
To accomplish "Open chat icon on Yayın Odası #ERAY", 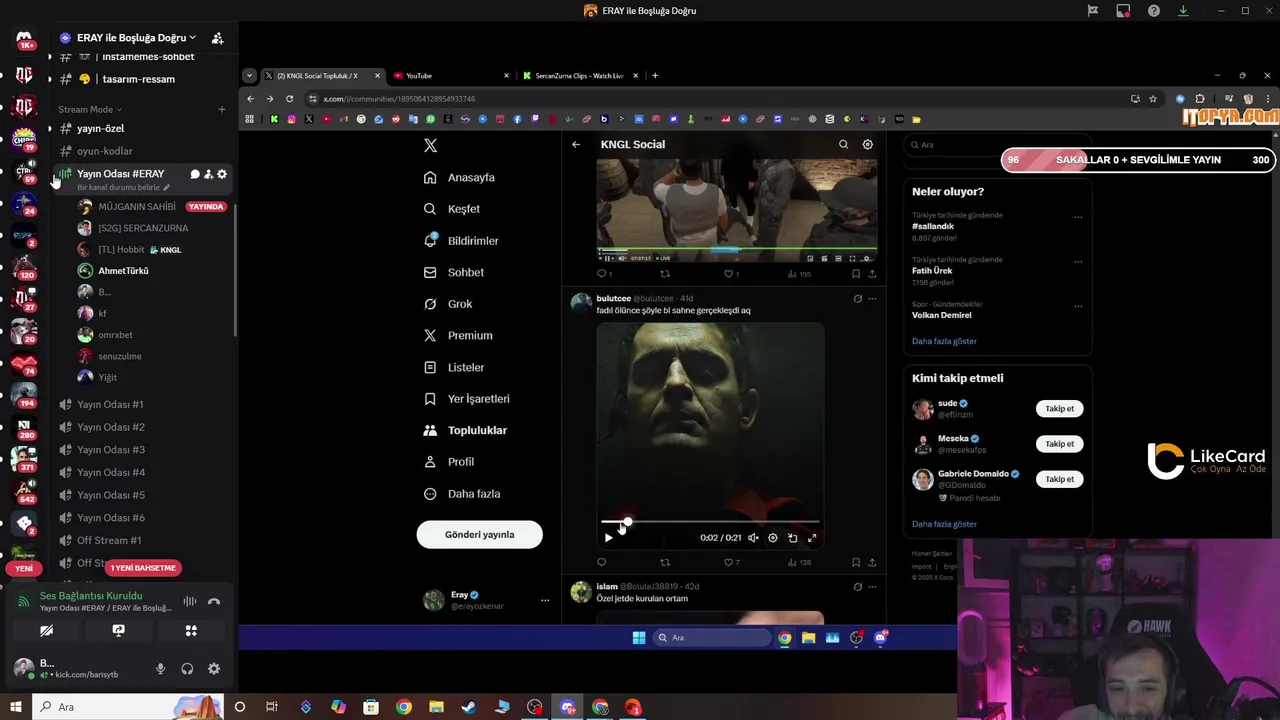I will (x=195, y=174).
